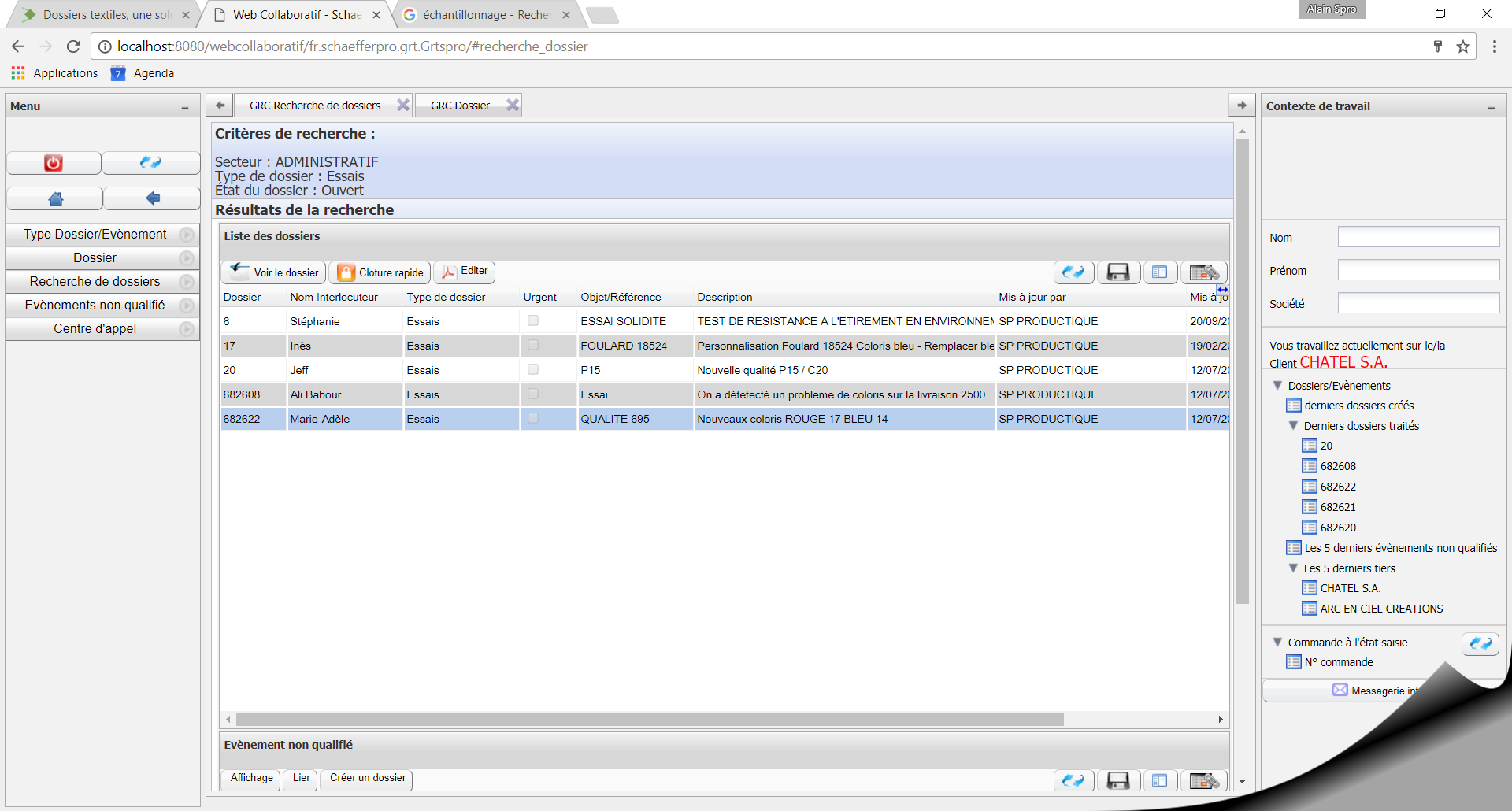Switch to the GRC Dossier tab
The image size is (1512, 811).
coord(460,106)
